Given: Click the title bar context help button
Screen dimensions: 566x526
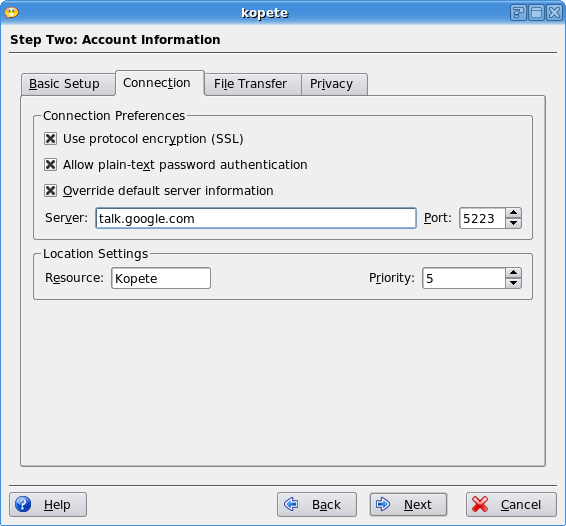Looking at the screenshot, I should tap(518, 13).
